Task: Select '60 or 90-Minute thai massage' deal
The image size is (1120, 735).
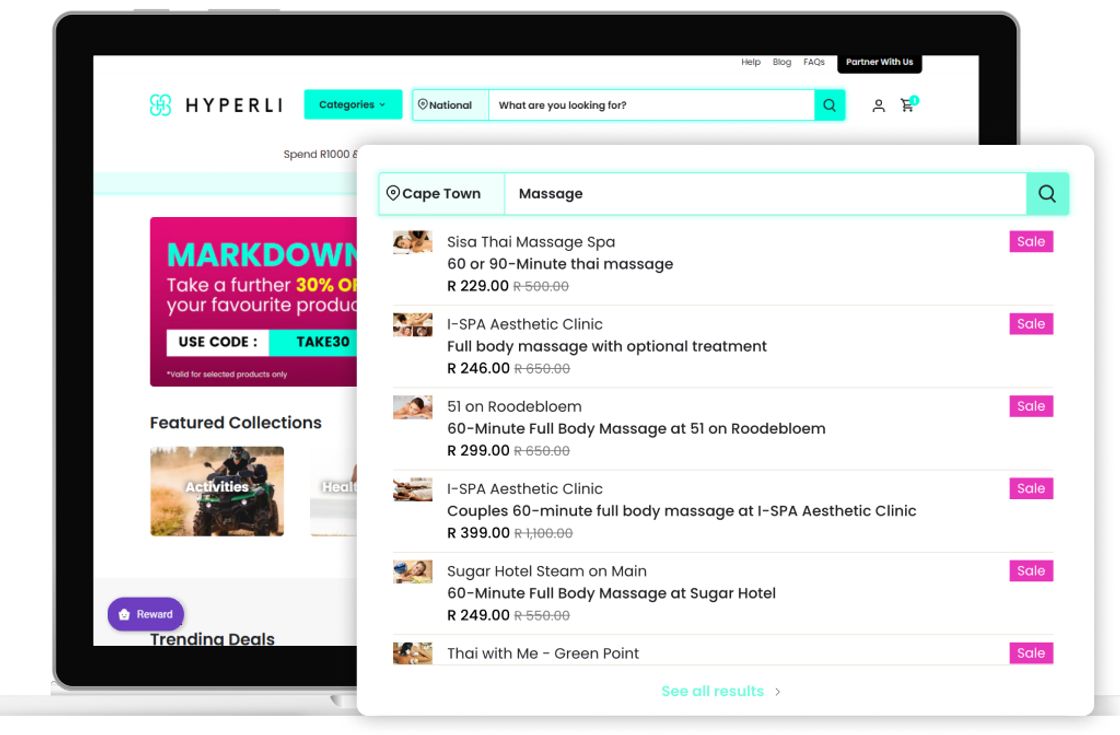Action: coord(560,264)
